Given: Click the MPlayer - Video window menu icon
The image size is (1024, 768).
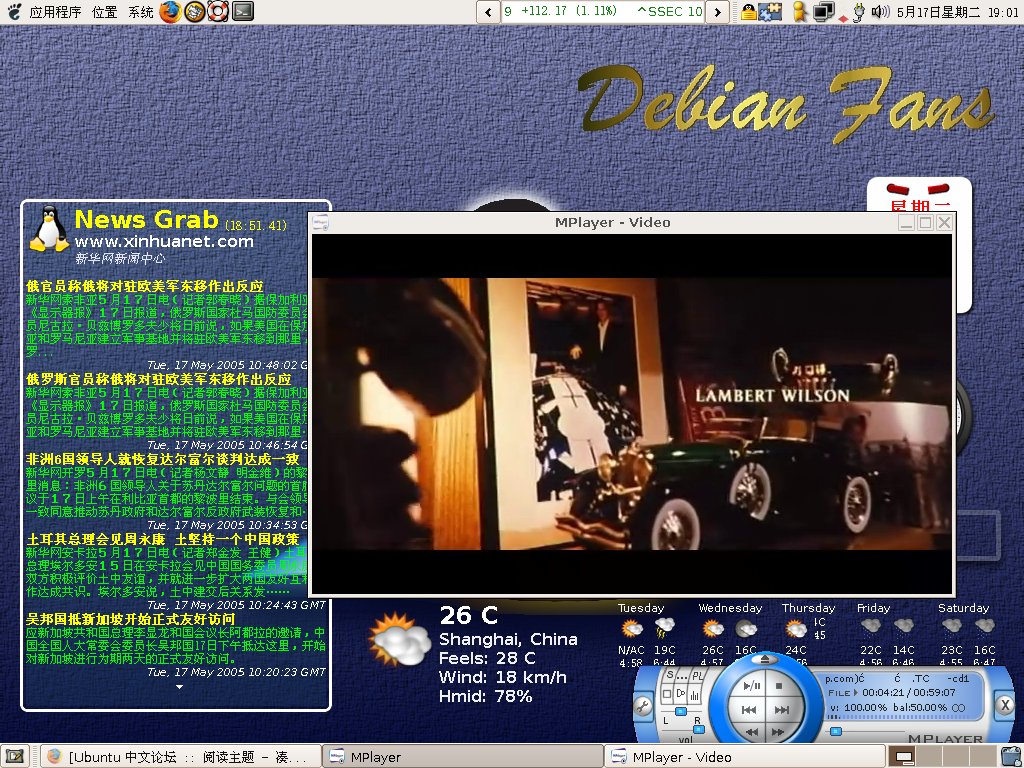Looking at the screenshot, I should [319, 223].
